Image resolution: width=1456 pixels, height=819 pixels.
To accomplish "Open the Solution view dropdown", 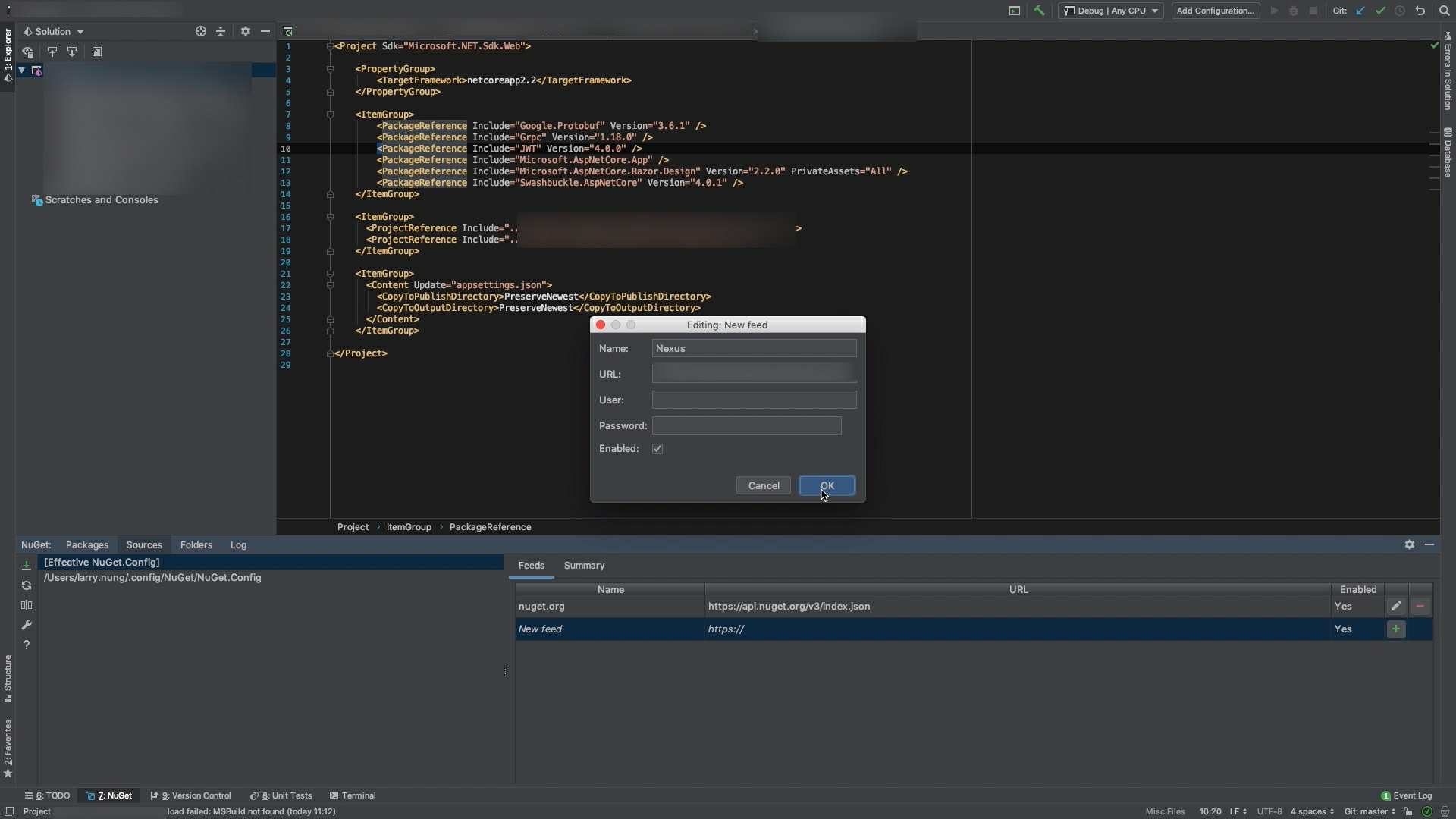I will tap(54, 31).
